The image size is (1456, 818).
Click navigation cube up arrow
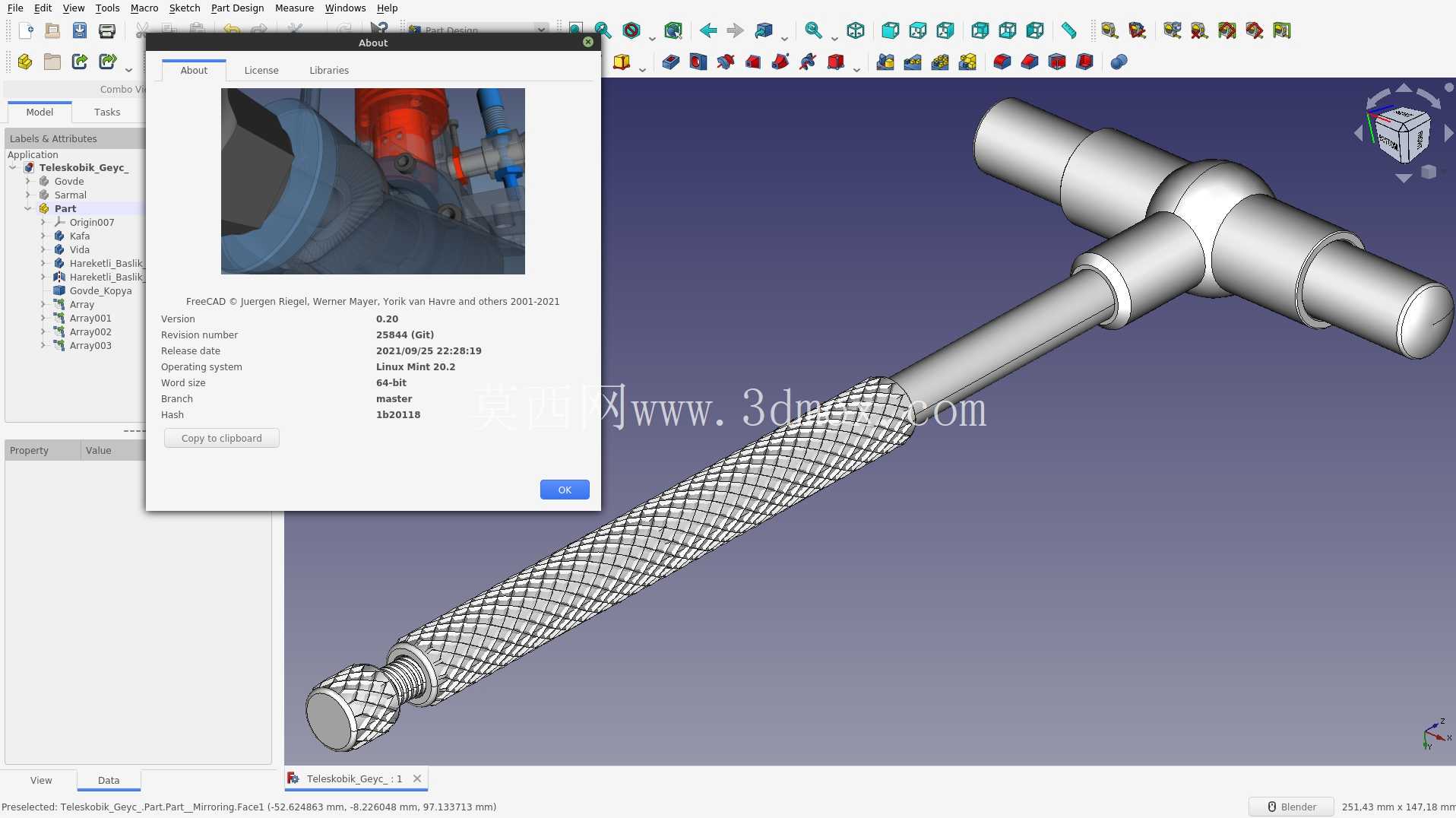click(x=1404, y=88)
